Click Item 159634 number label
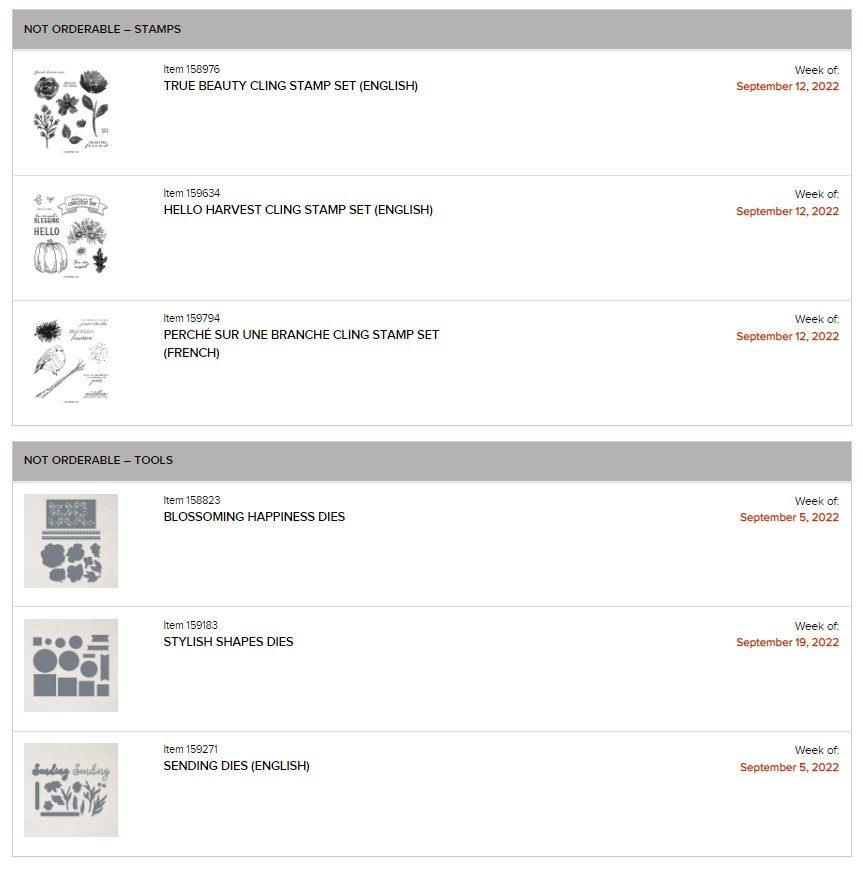This screenshot has width=863, height=869. (191, 194)
